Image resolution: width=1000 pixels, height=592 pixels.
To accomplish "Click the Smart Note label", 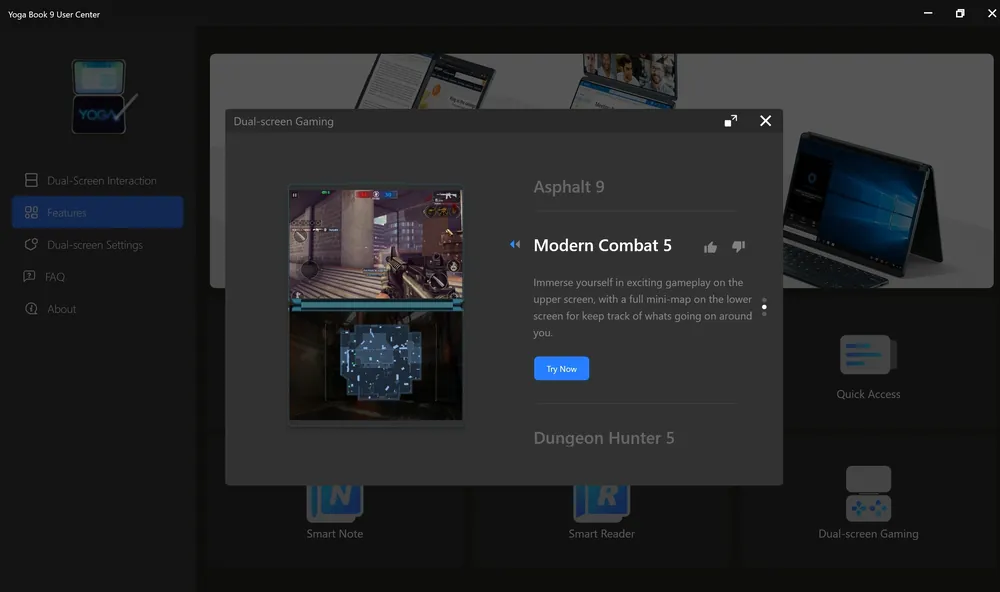I will (335, 534).
